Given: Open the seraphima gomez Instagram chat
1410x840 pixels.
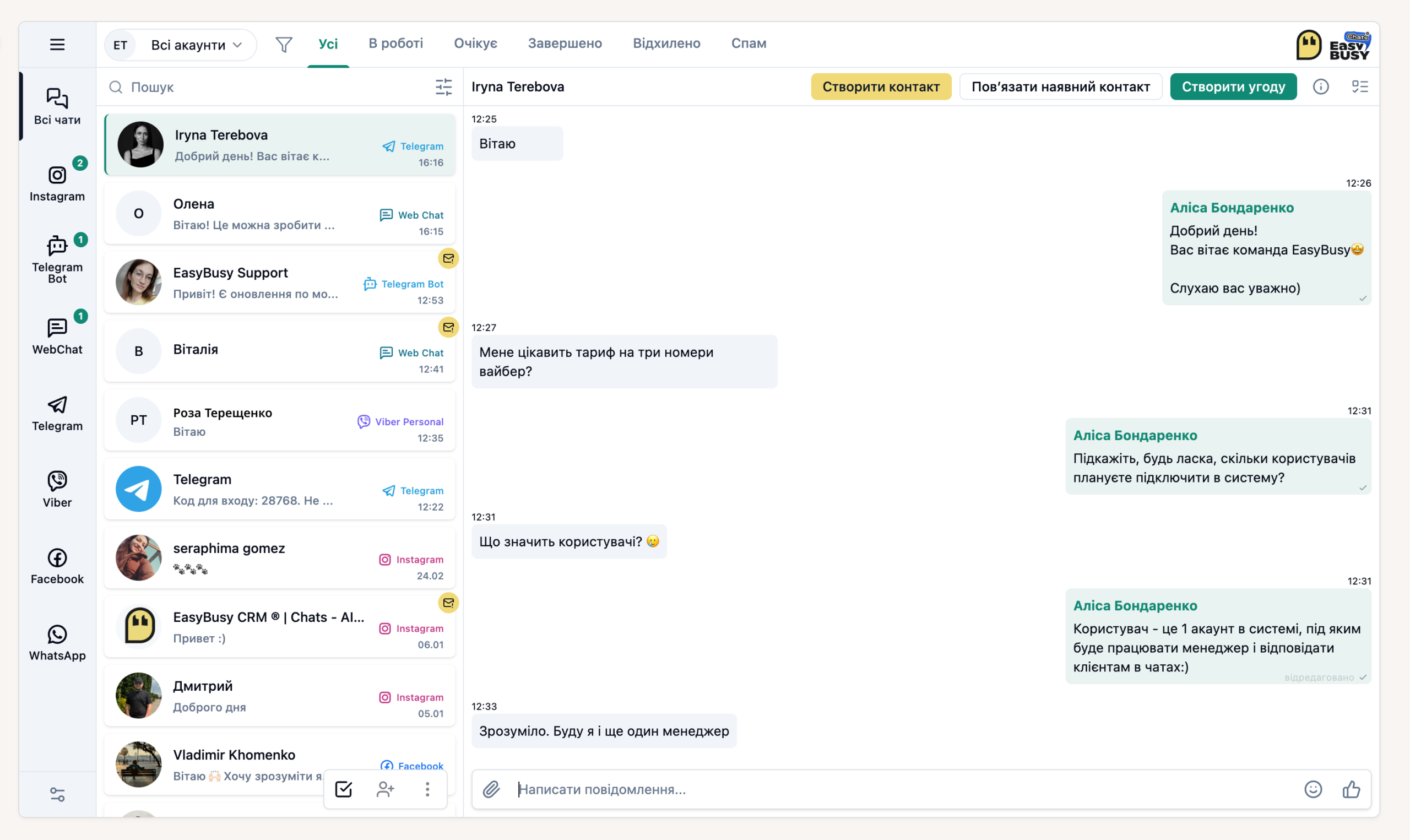Looking at the screenshot, I should point(279,557).
